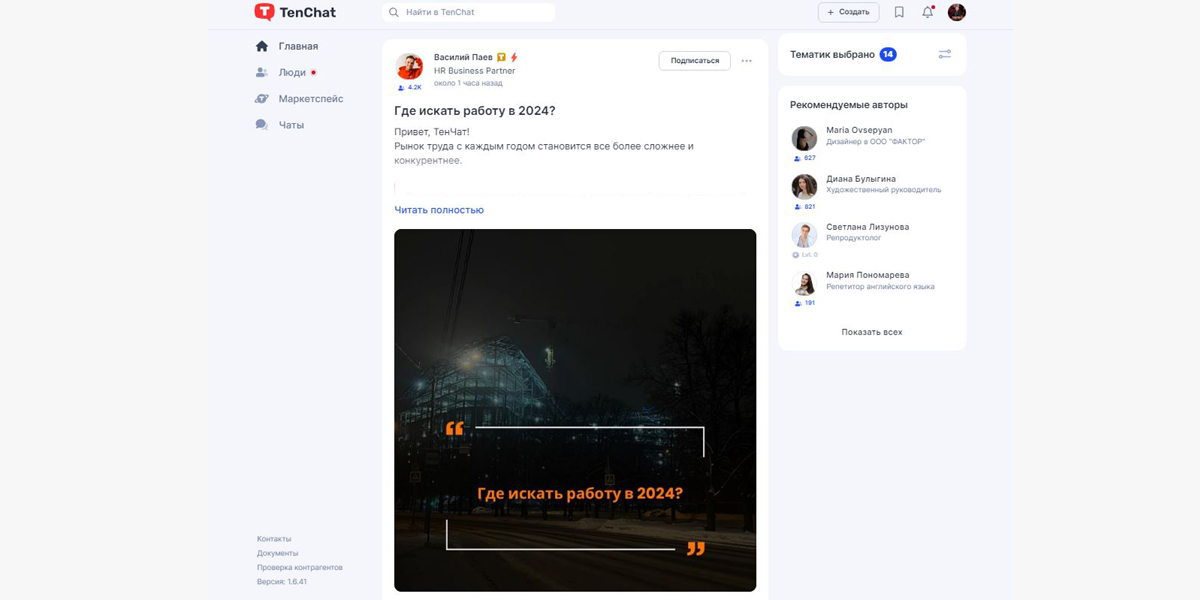This screenshot has height=600, width=1200.
Task: Open notifications bell icon
Action: click(x=928, y=12)
